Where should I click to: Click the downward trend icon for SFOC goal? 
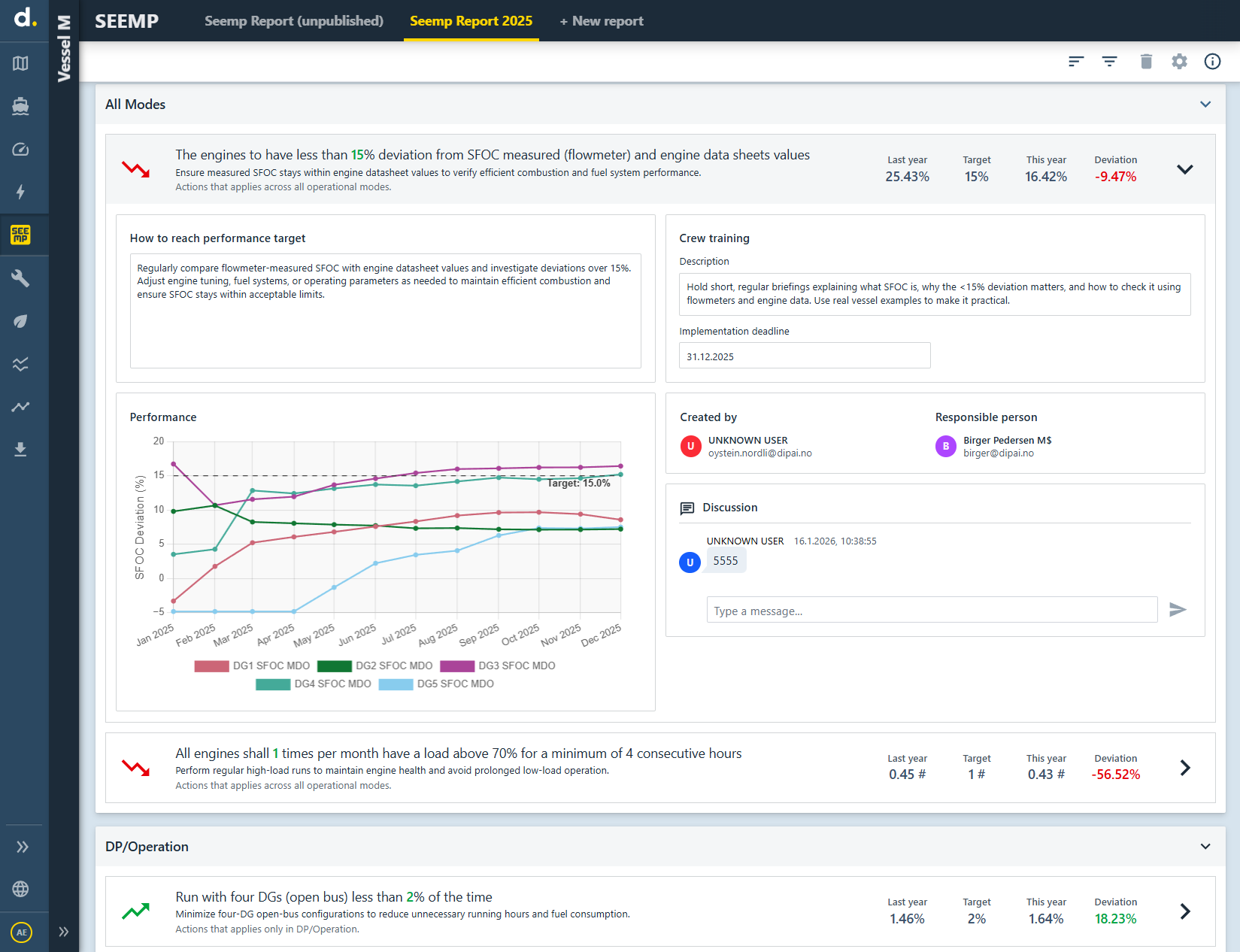tap(136, 169)
